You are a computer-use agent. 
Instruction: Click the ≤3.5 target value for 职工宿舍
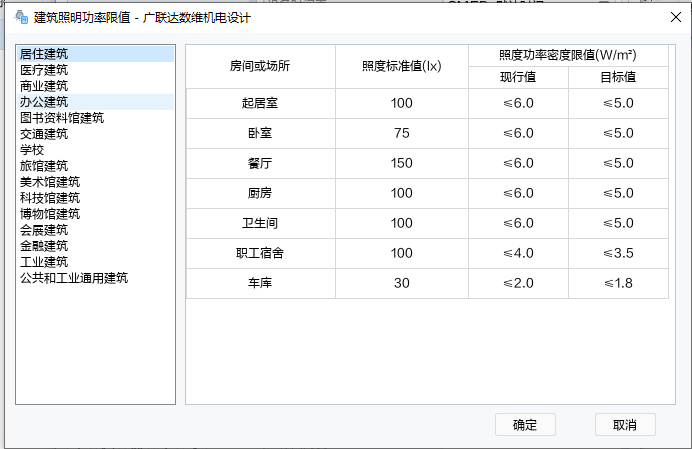point(618,253)
